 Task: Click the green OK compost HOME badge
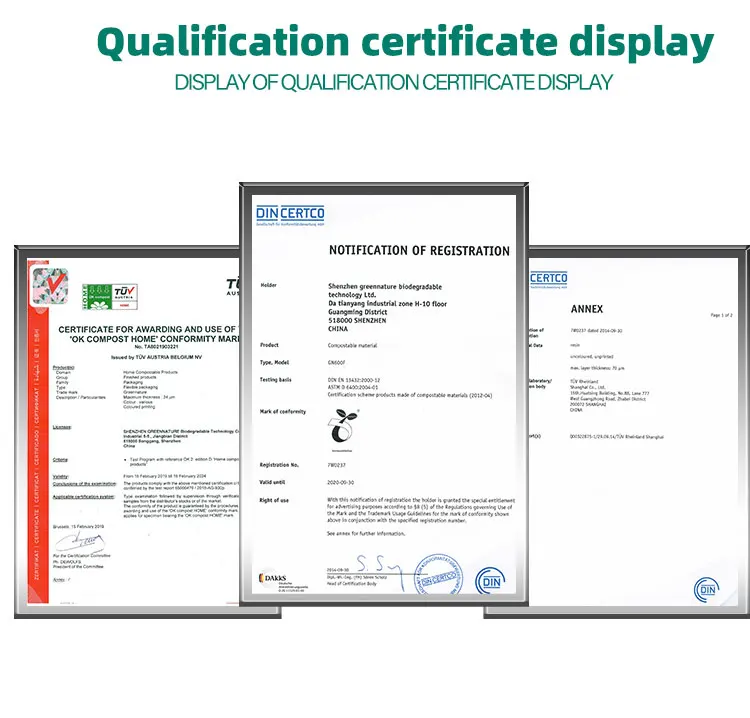[x=97, y=296]
